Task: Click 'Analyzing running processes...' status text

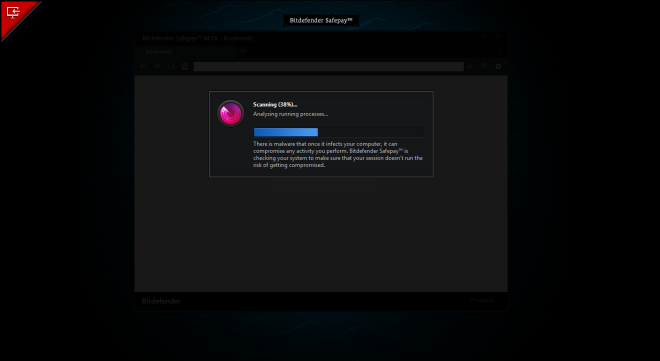Action: [x=290, y=114]
